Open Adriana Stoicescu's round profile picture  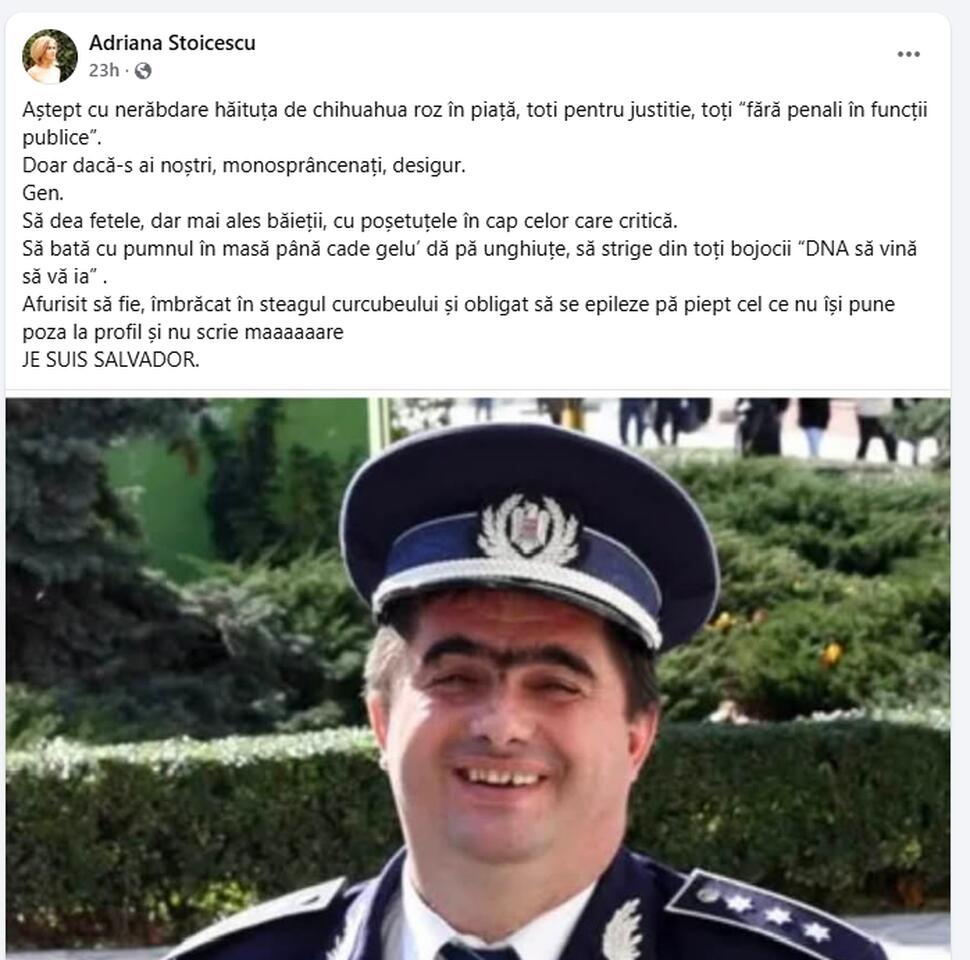coord(49,56)
